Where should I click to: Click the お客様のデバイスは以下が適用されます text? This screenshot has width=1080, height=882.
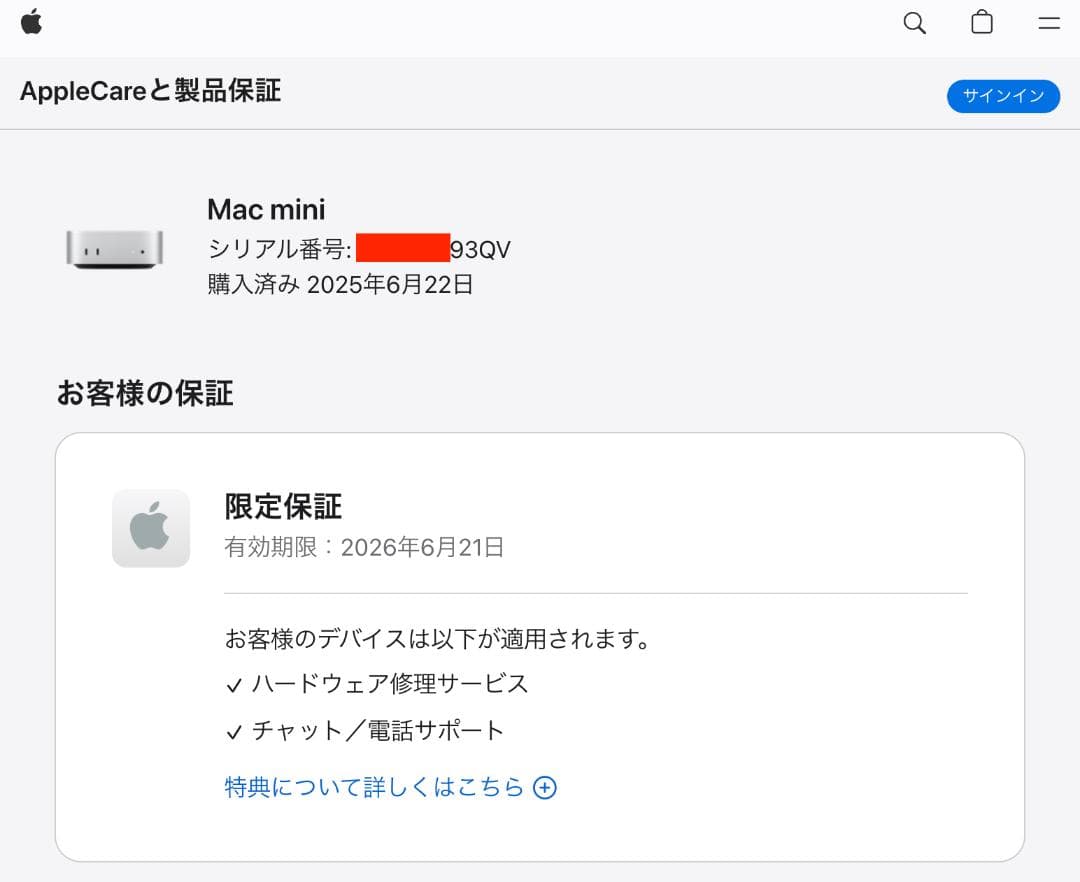coord(435,638)
